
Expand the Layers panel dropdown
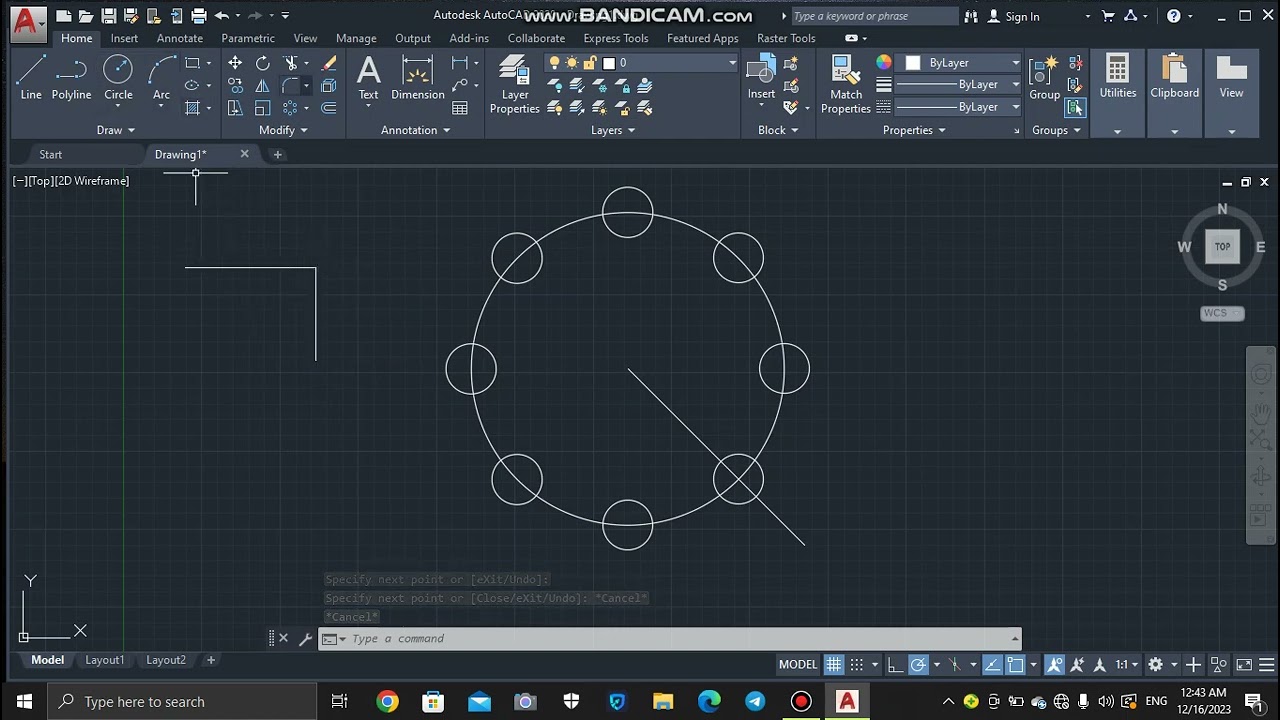(x=613, y=130)
